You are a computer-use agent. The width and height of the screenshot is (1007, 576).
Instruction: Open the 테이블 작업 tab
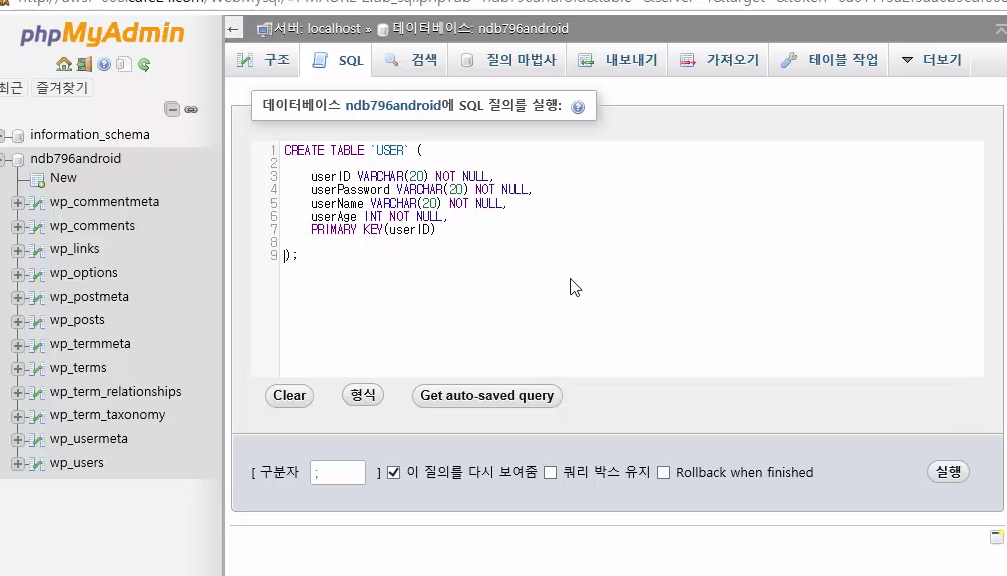829,60
